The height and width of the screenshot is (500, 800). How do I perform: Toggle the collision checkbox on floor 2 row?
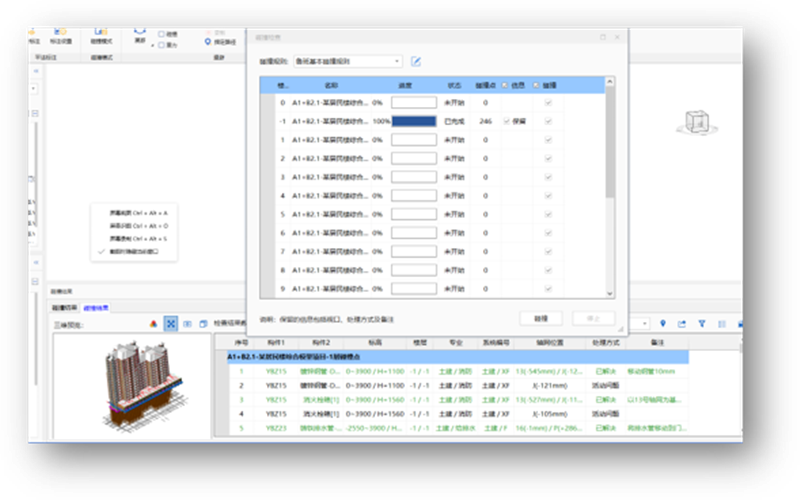(x=548, y=158)
